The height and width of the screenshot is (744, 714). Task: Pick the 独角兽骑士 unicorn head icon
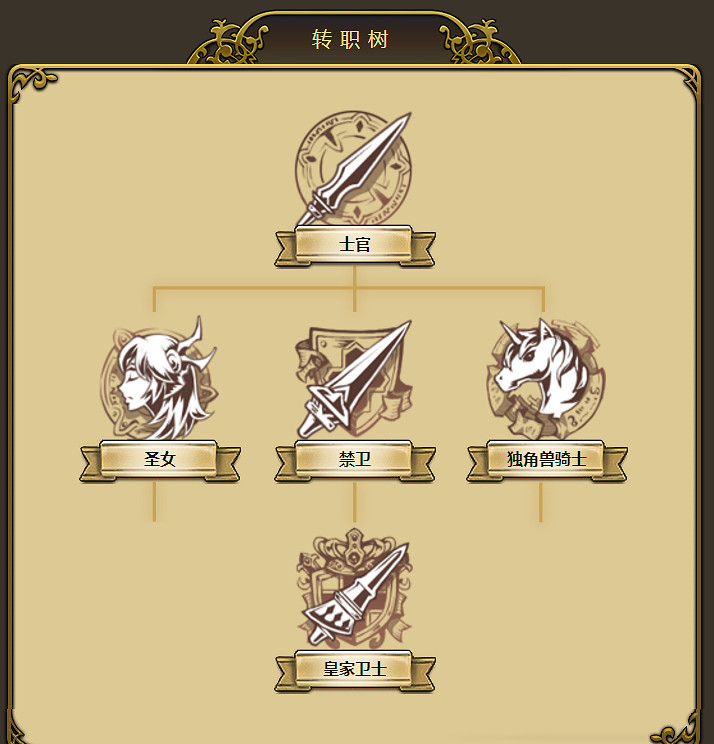click(546, 378)
